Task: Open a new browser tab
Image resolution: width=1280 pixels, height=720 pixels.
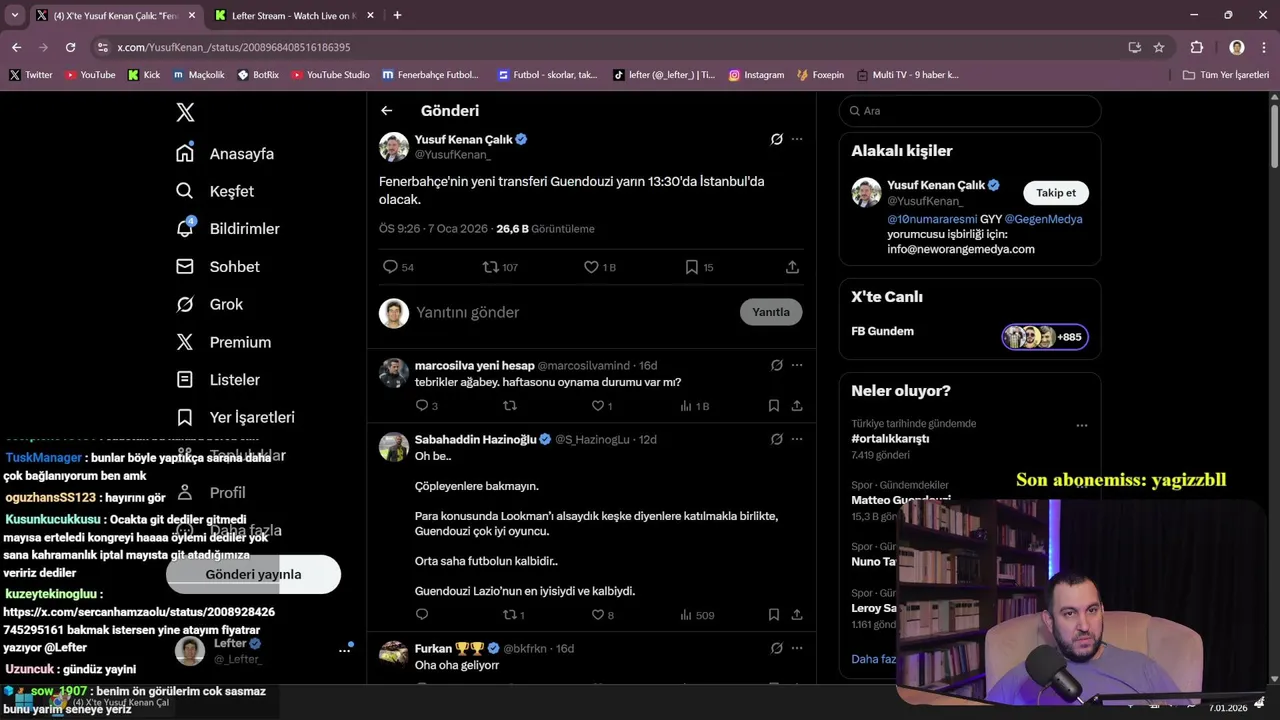Action: tap(397, 15)
